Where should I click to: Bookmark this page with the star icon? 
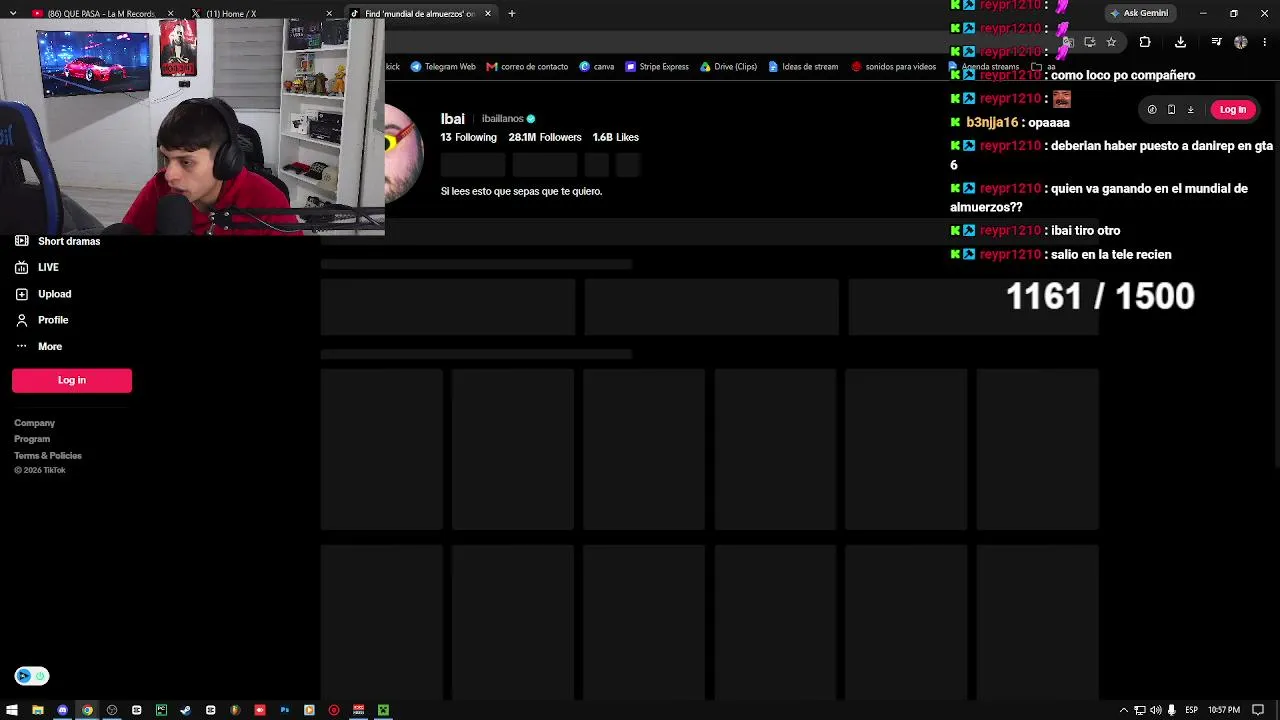point(1111,42)
